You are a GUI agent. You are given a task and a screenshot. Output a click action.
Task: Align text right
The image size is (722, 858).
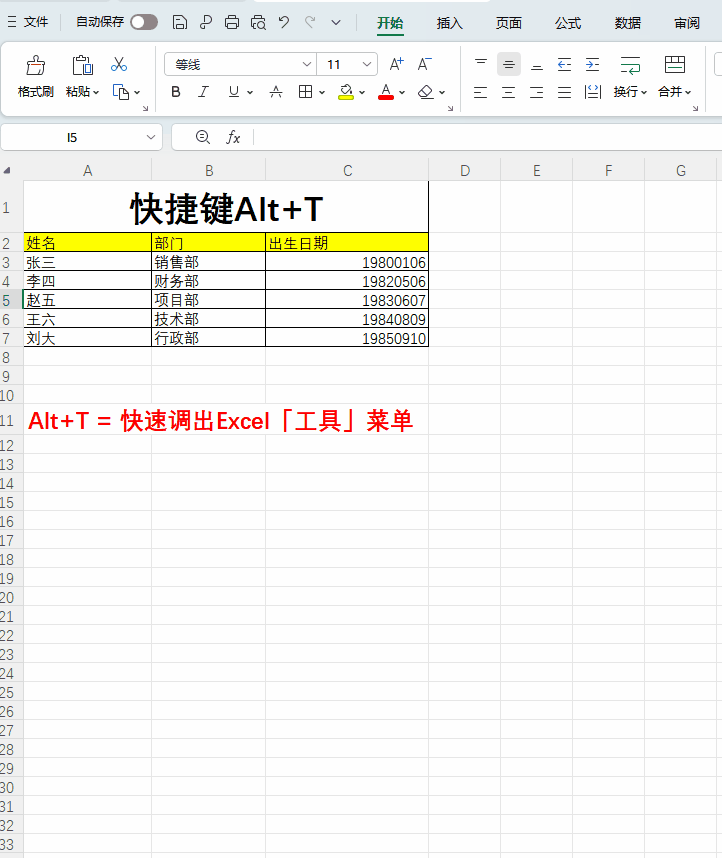coord(537,92)
